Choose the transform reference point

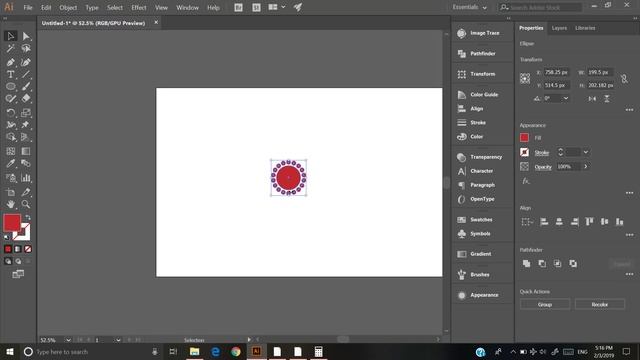click(525, 78)
